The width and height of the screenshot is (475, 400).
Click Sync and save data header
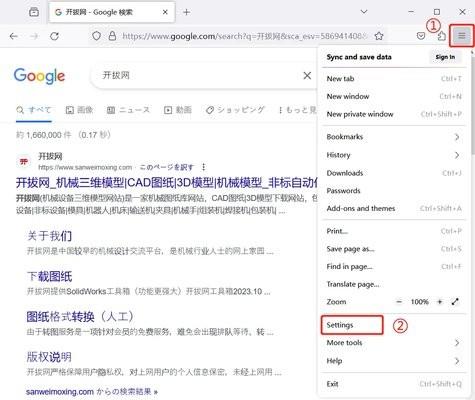[x=359, y=57]
